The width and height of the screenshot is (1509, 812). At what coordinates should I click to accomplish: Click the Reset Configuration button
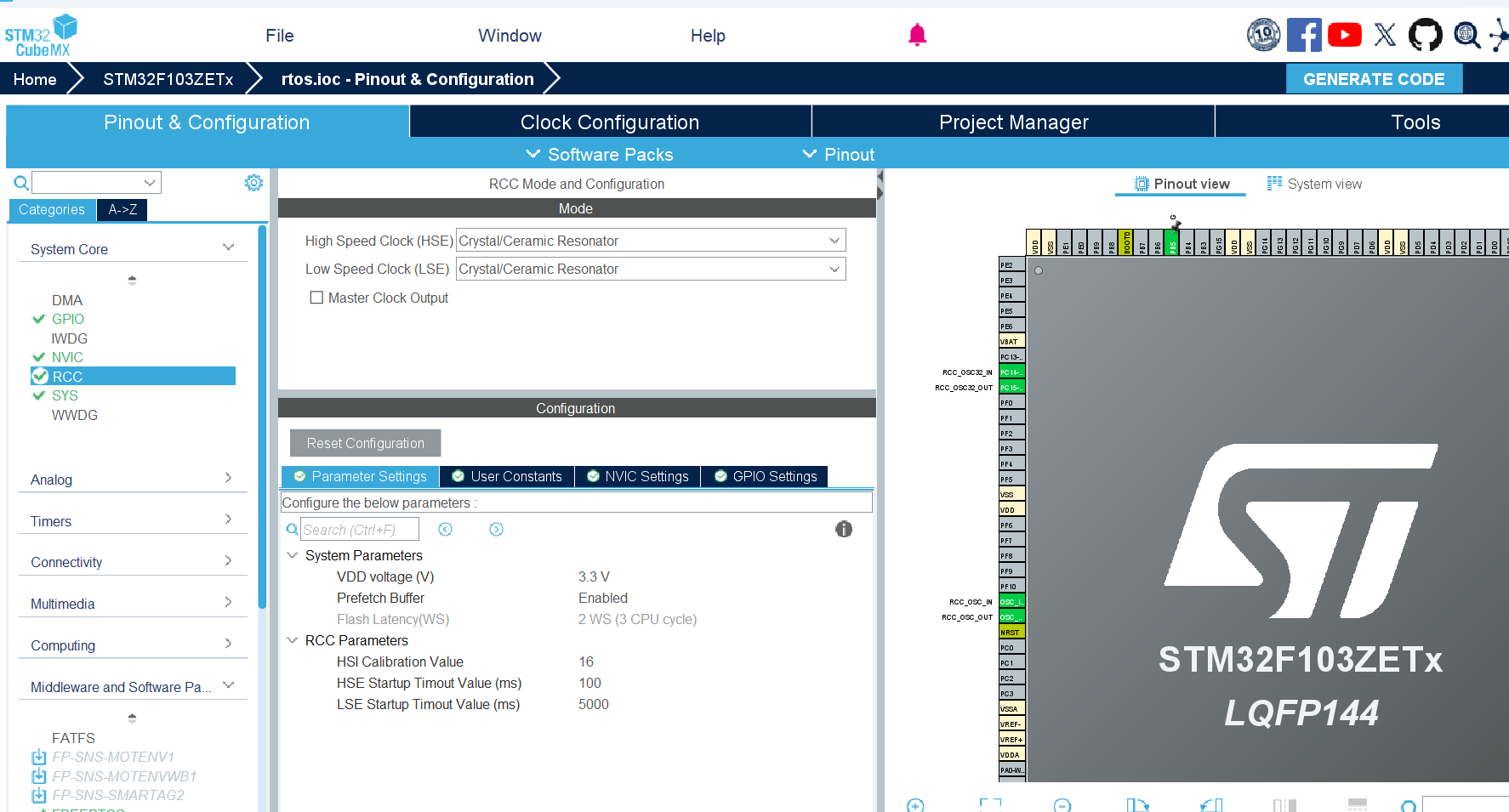pos(365,443)
